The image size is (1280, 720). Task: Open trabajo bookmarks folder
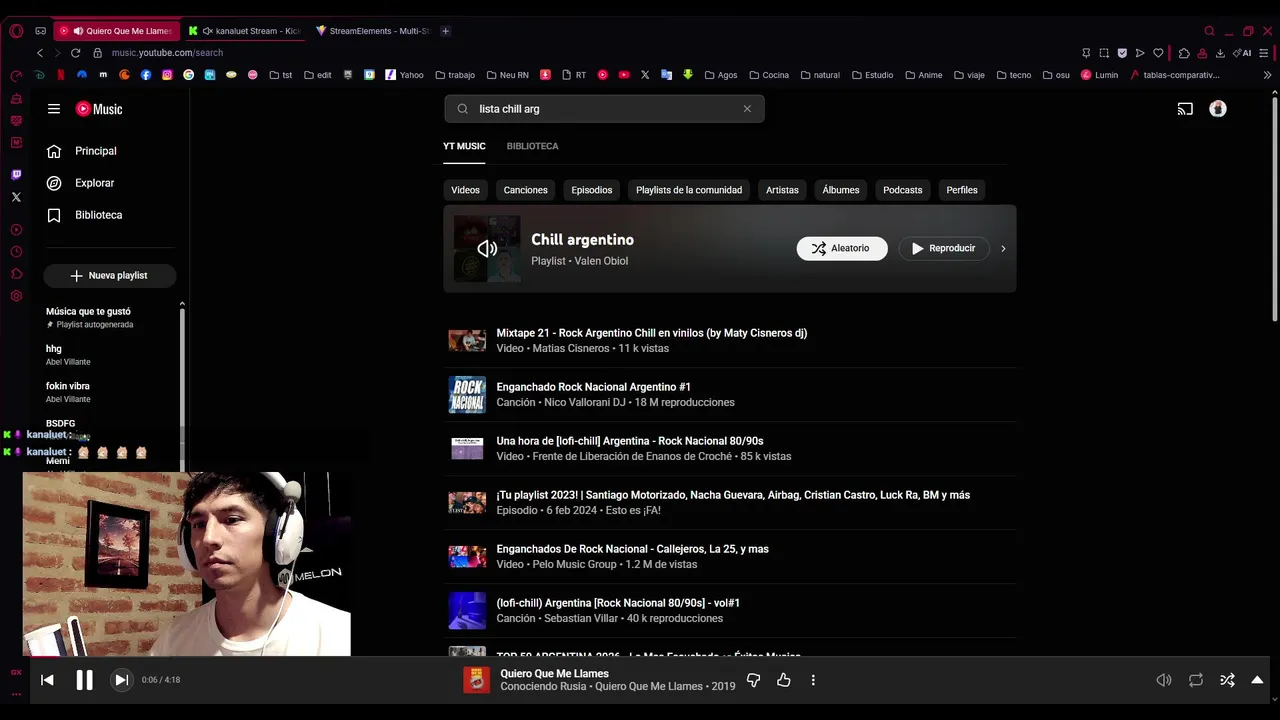tap(454, 75)
